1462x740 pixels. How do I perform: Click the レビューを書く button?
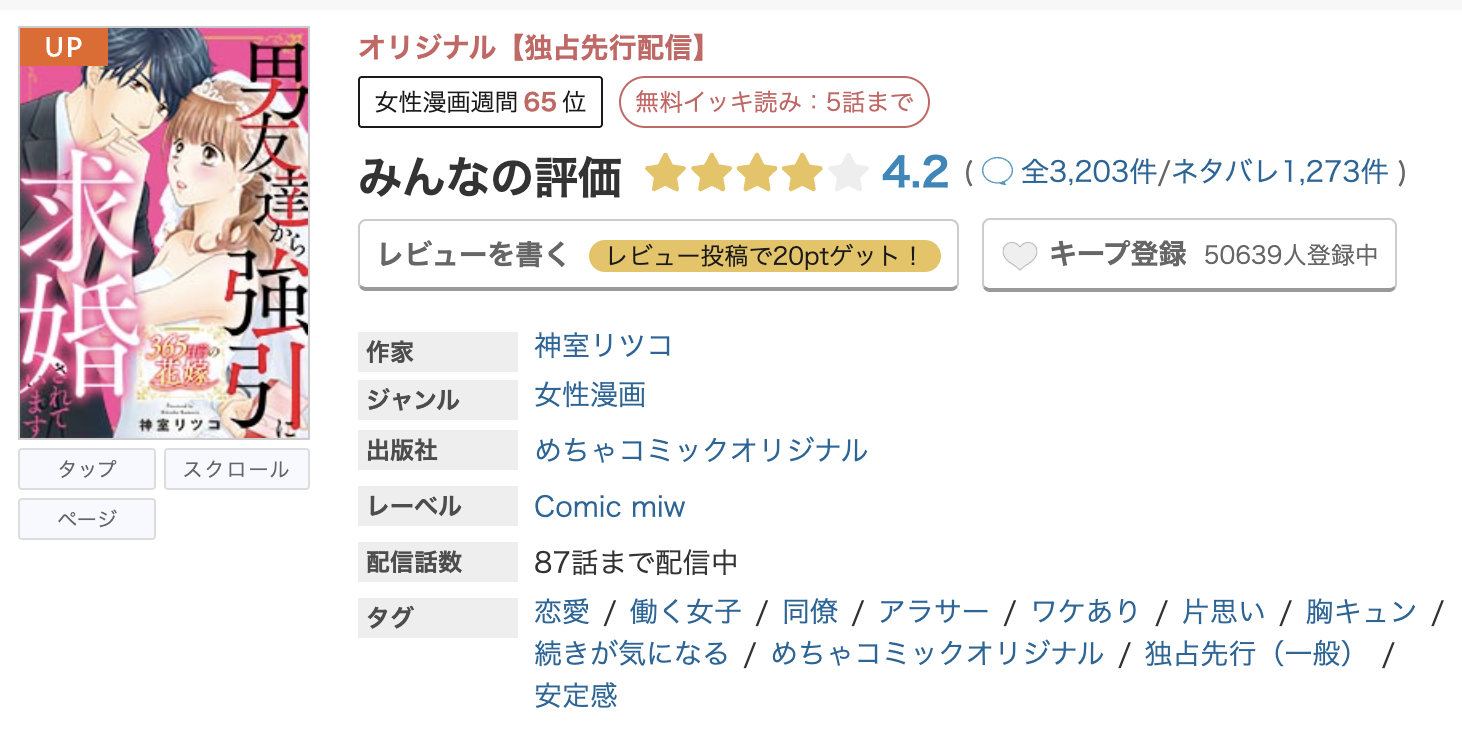coord(658,255)
